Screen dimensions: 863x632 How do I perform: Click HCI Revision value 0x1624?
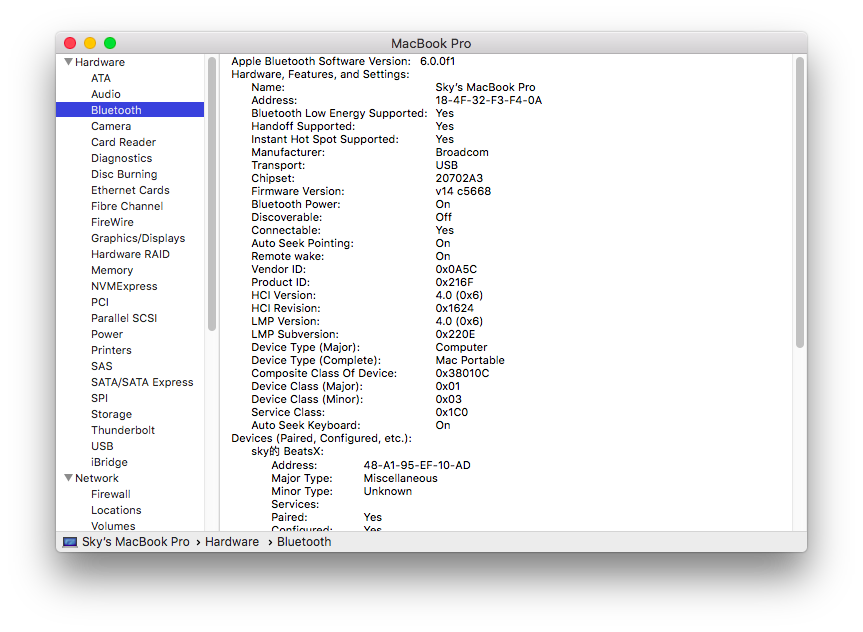click(454, 308)
